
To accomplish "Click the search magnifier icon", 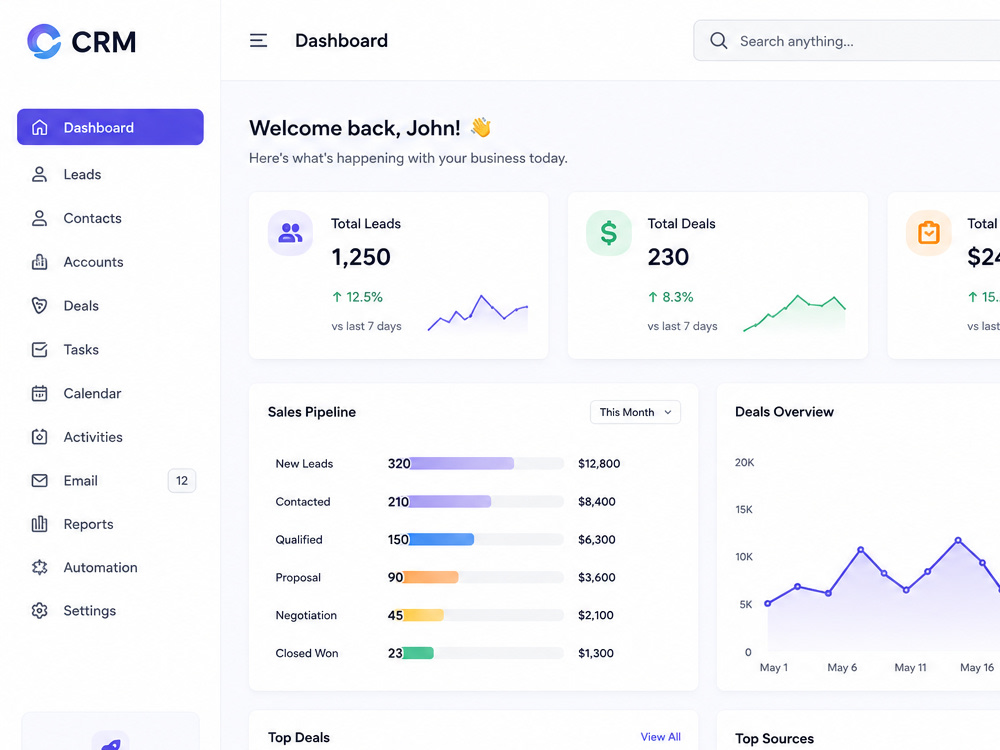I will tap(719, 41).
